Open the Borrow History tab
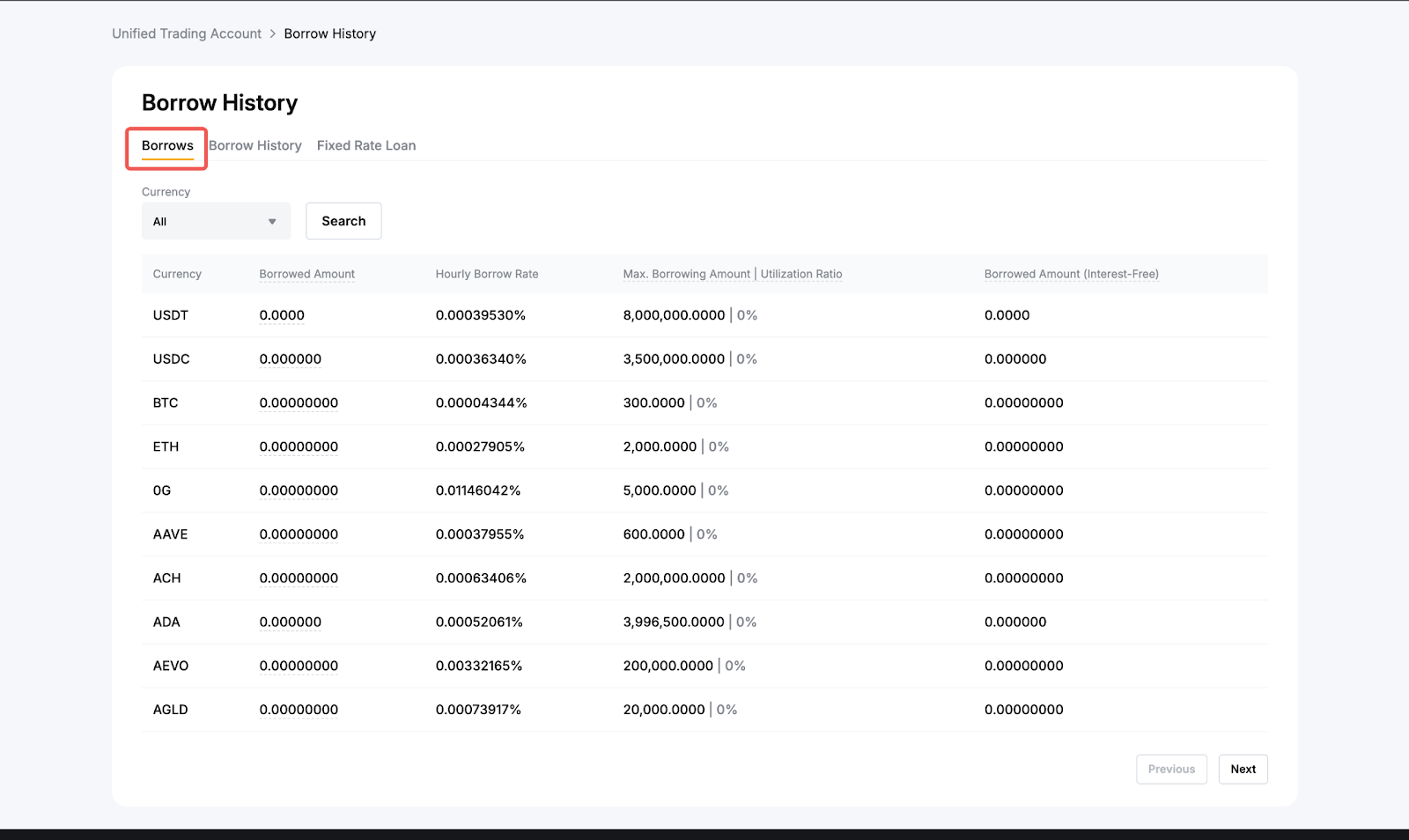Viewport: 1409px width, 840px height. 255,146
